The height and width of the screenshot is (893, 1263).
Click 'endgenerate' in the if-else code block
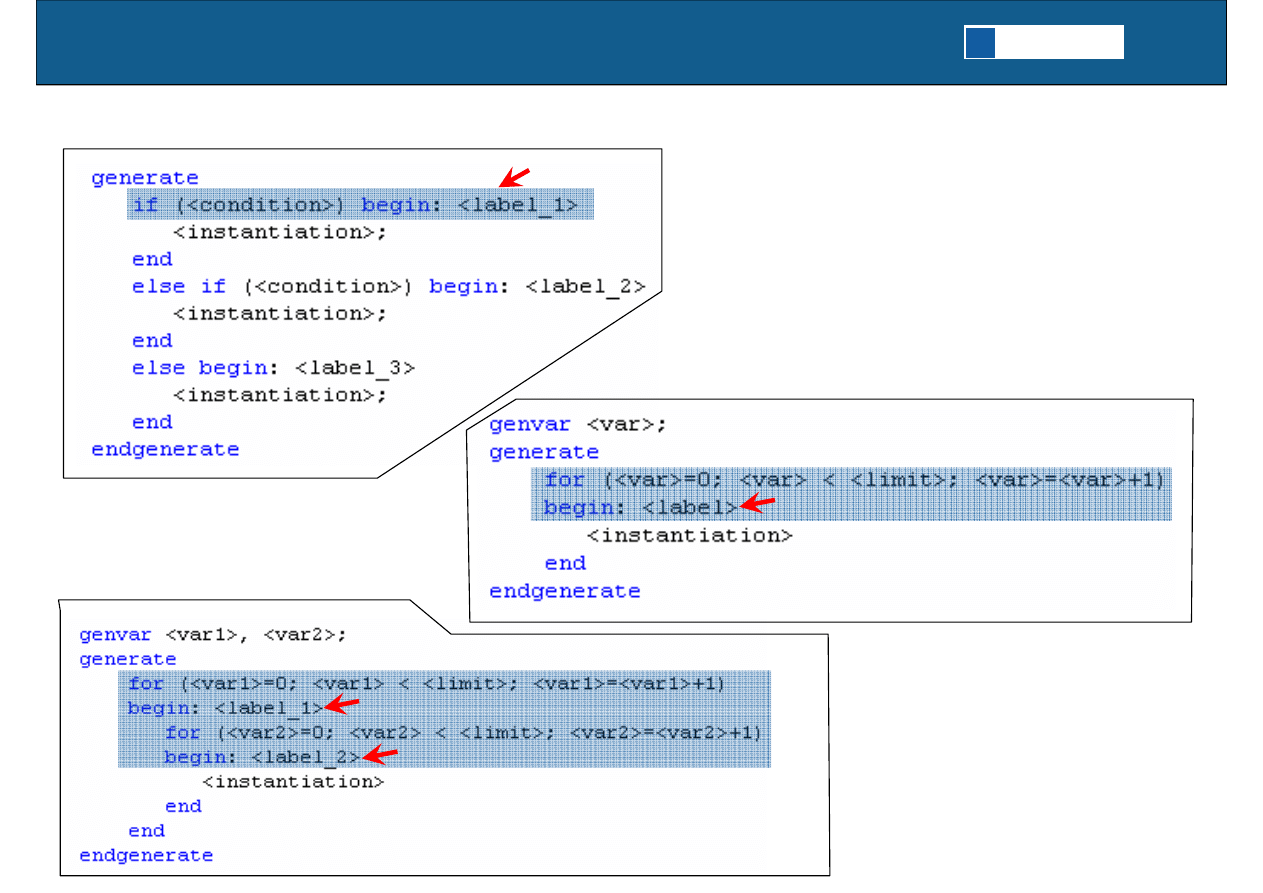click(x=165, y=449)
